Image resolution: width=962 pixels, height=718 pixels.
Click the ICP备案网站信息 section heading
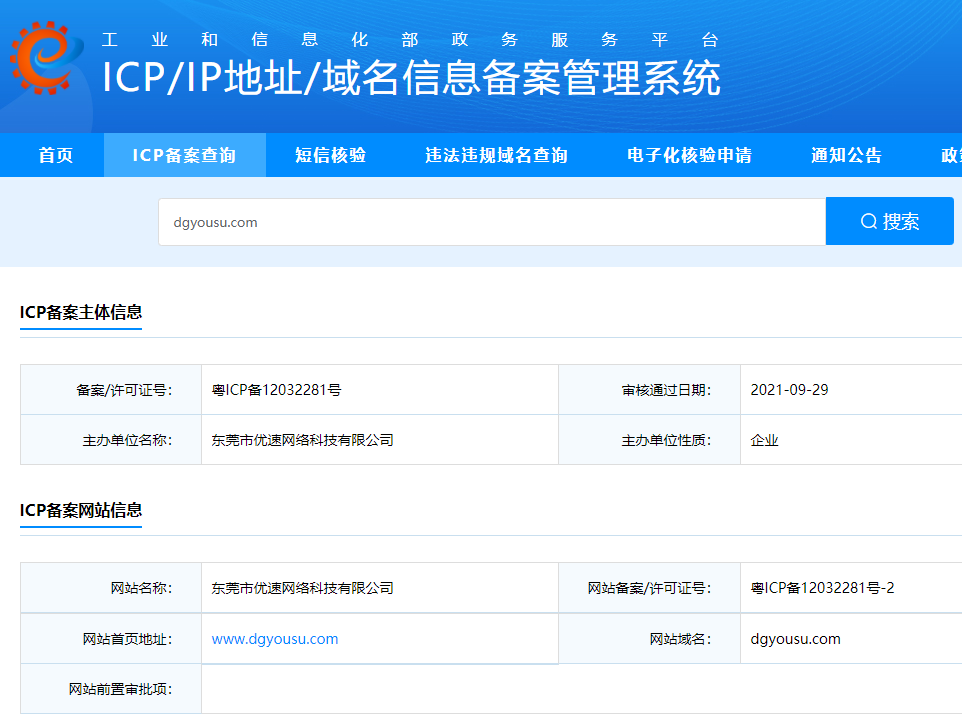(81, 510)
